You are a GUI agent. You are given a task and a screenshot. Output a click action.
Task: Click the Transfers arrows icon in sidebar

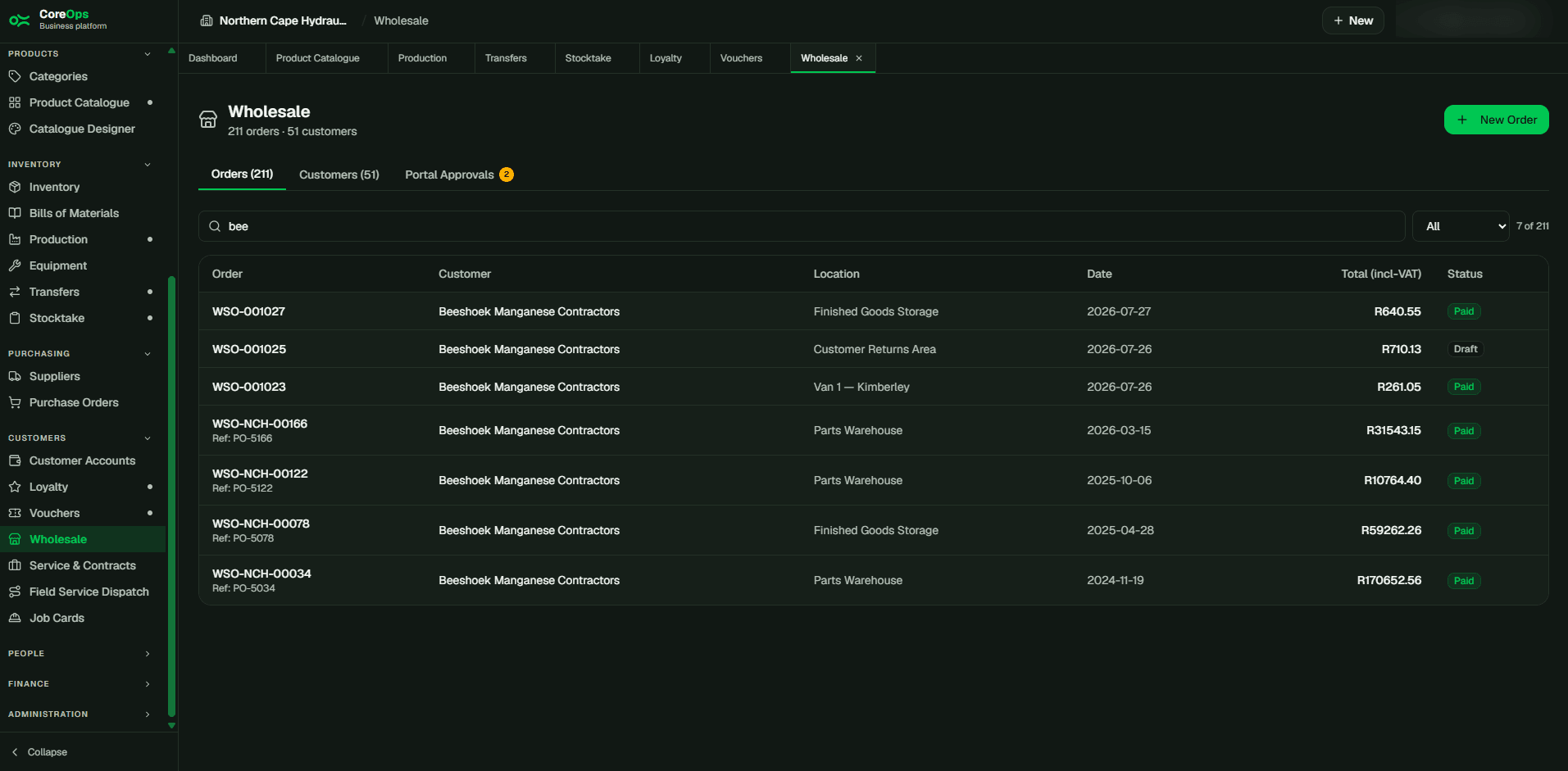click(x=15, y=292)
